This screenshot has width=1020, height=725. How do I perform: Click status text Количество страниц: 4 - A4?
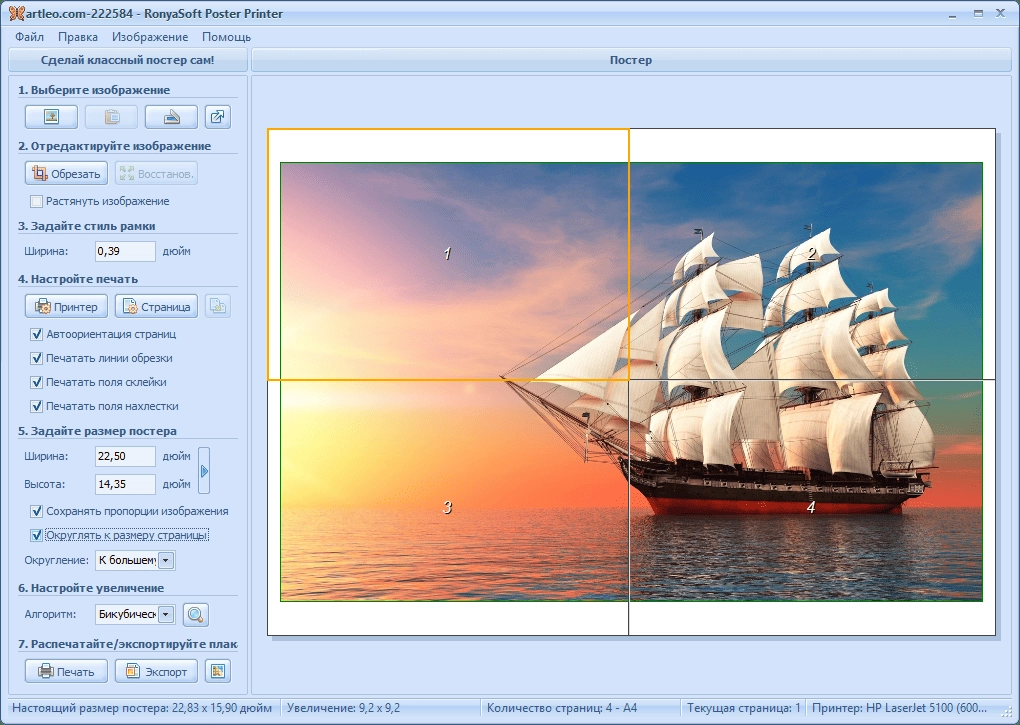click(x=562, y=708)
